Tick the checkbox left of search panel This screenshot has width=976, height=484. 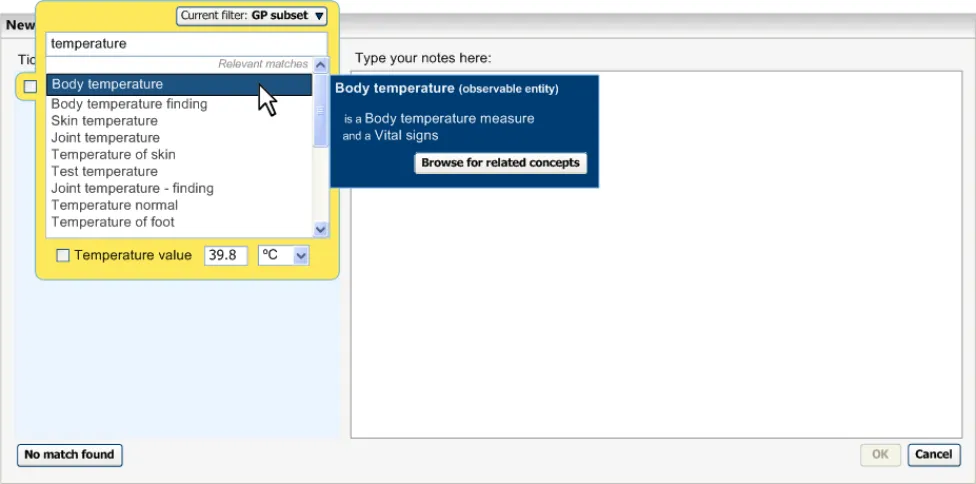tap(30, 87)
